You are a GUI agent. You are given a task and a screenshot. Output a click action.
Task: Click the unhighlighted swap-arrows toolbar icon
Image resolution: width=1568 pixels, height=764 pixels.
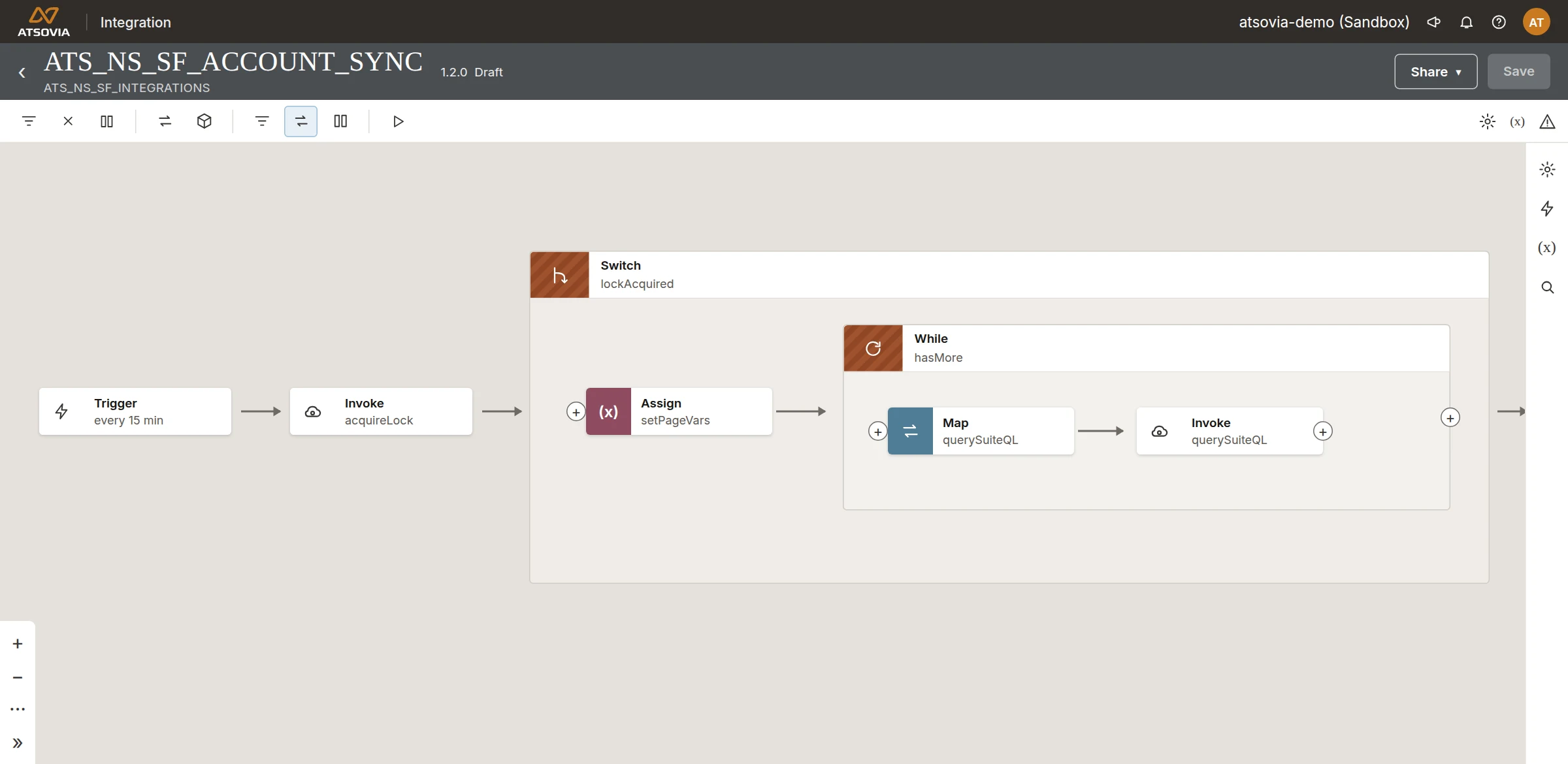pos(165,121)
